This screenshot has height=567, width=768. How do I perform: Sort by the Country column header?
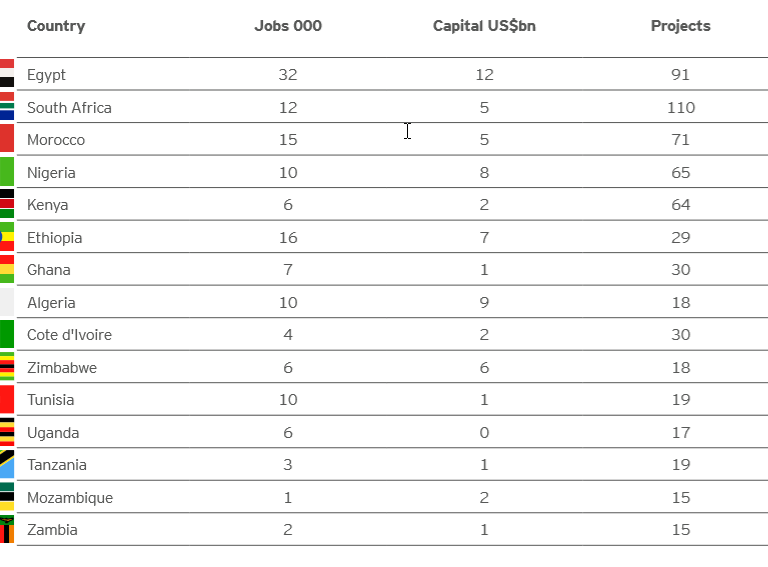click(56, 26)
